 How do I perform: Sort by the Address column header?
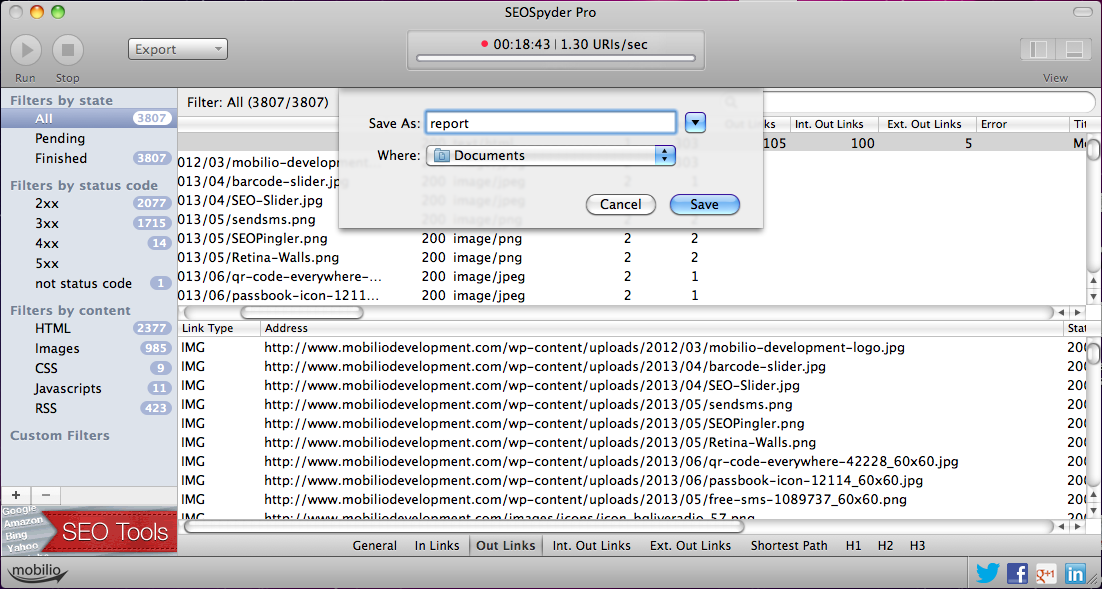[x=662, y=328]
